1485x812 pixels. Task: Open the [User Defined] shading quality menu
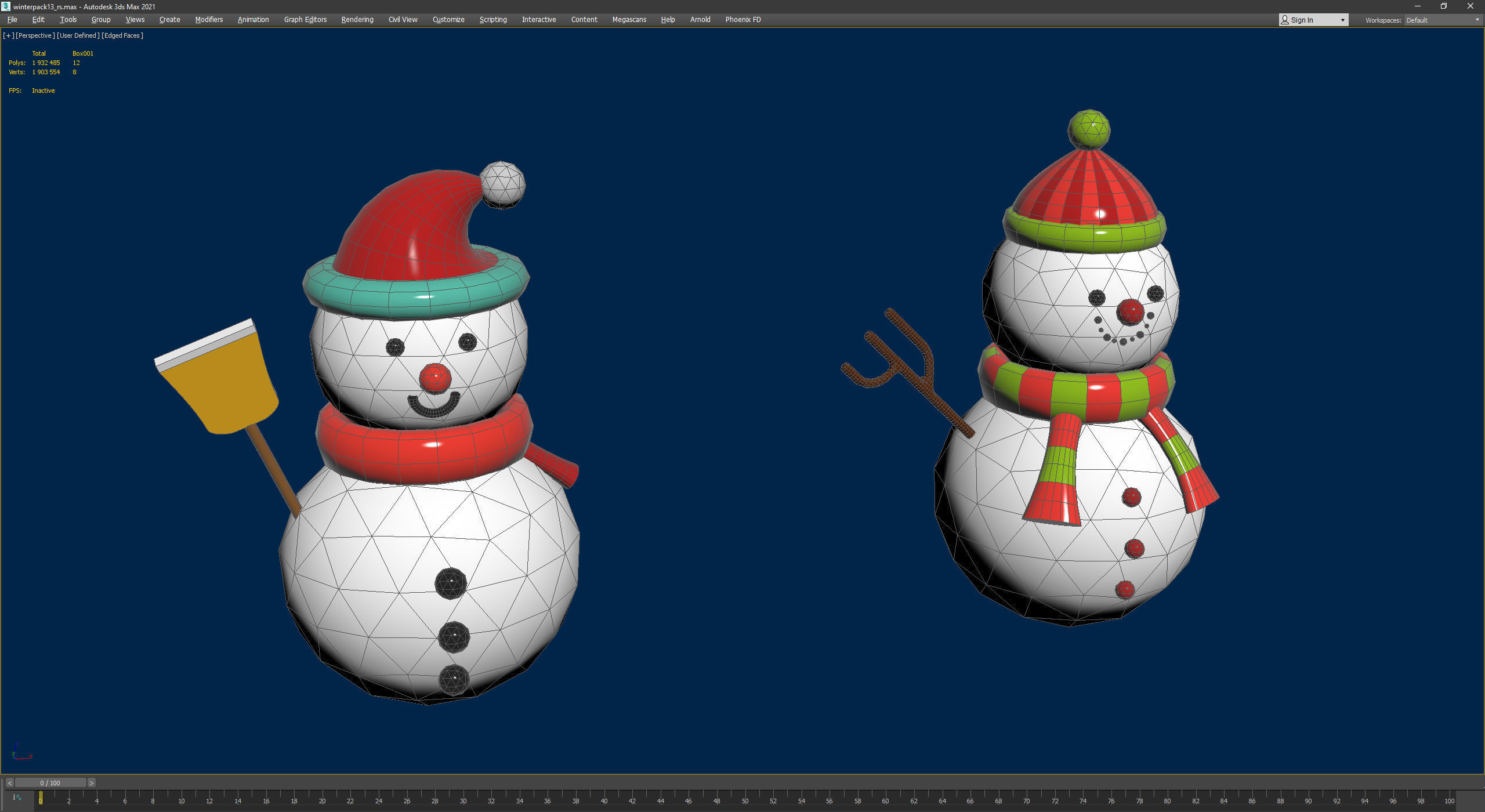78,35
